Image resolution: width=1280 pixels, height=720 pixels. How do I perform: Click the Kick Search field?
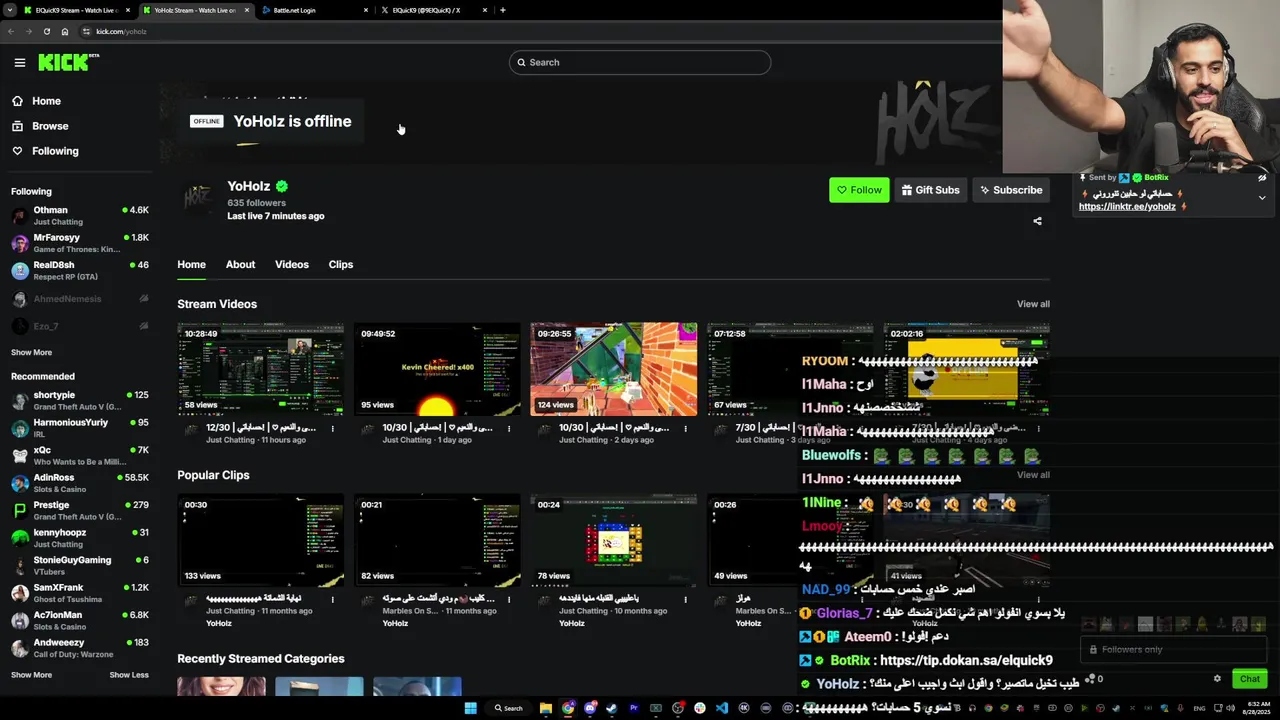(x=640, y=62)
